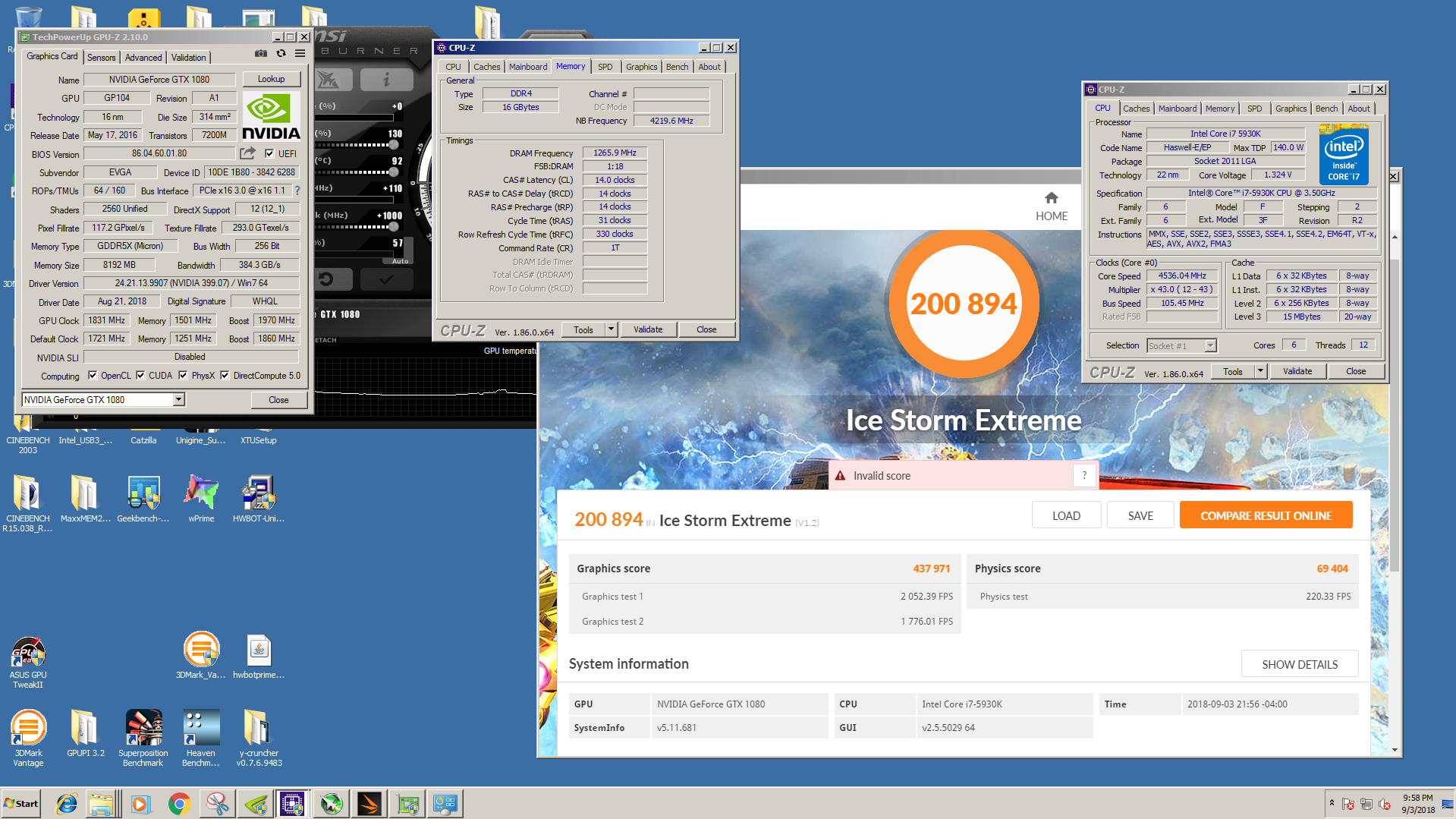This screenshot has height=819, width=1456.
Task: Click the SAVE button in 3DMark
Action: pos(1140,515)
